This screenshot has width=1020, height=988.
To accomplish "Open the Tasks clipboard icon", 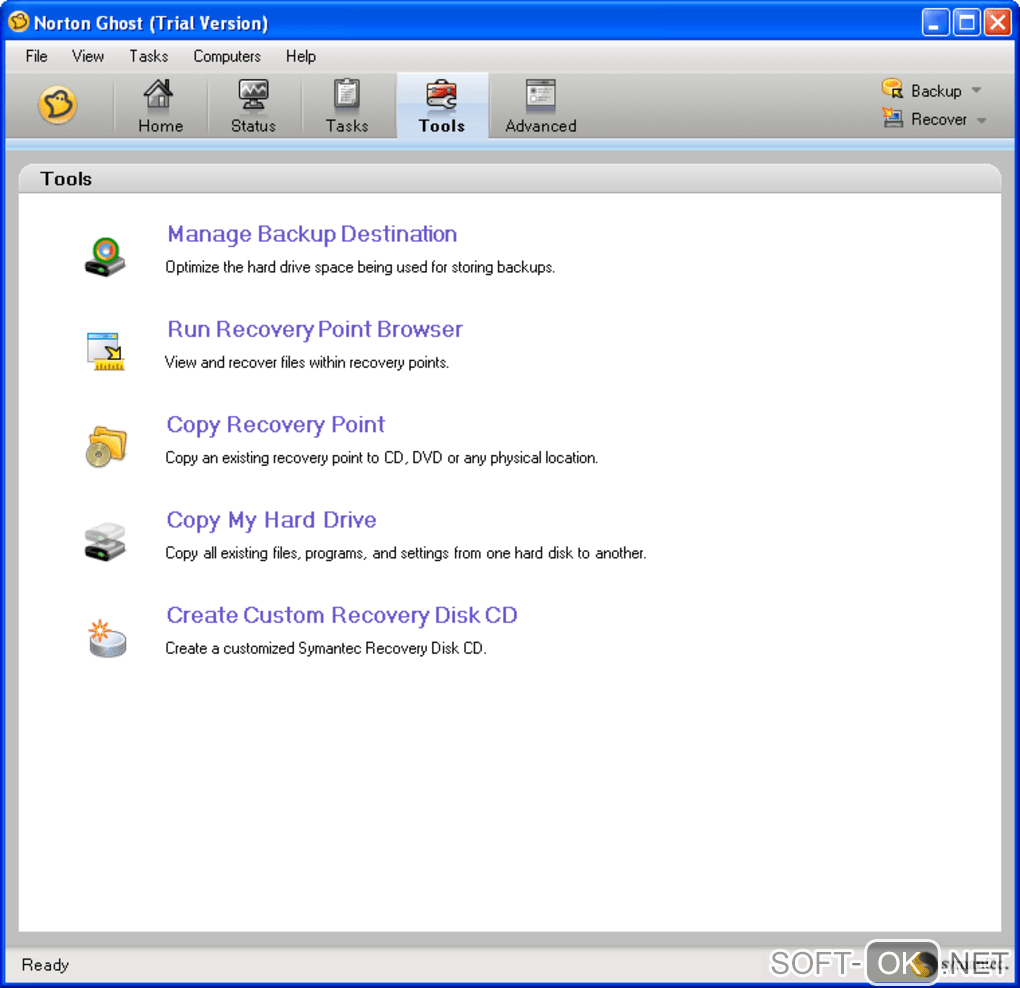I will coord(346,94).
